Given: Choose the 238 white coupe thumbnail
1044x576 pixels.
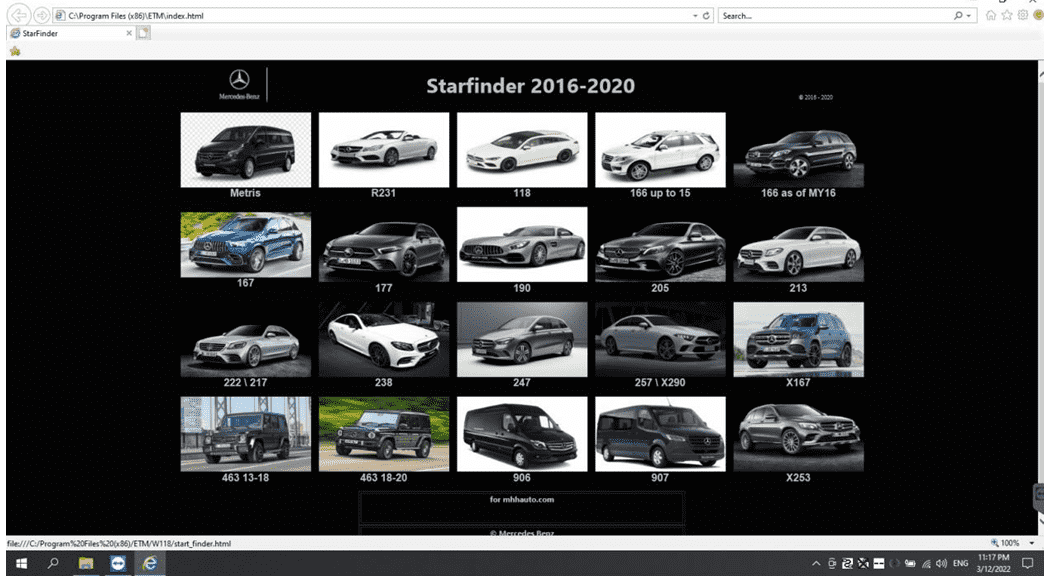Looking at the screenshot, I should (x=384, y=340).
